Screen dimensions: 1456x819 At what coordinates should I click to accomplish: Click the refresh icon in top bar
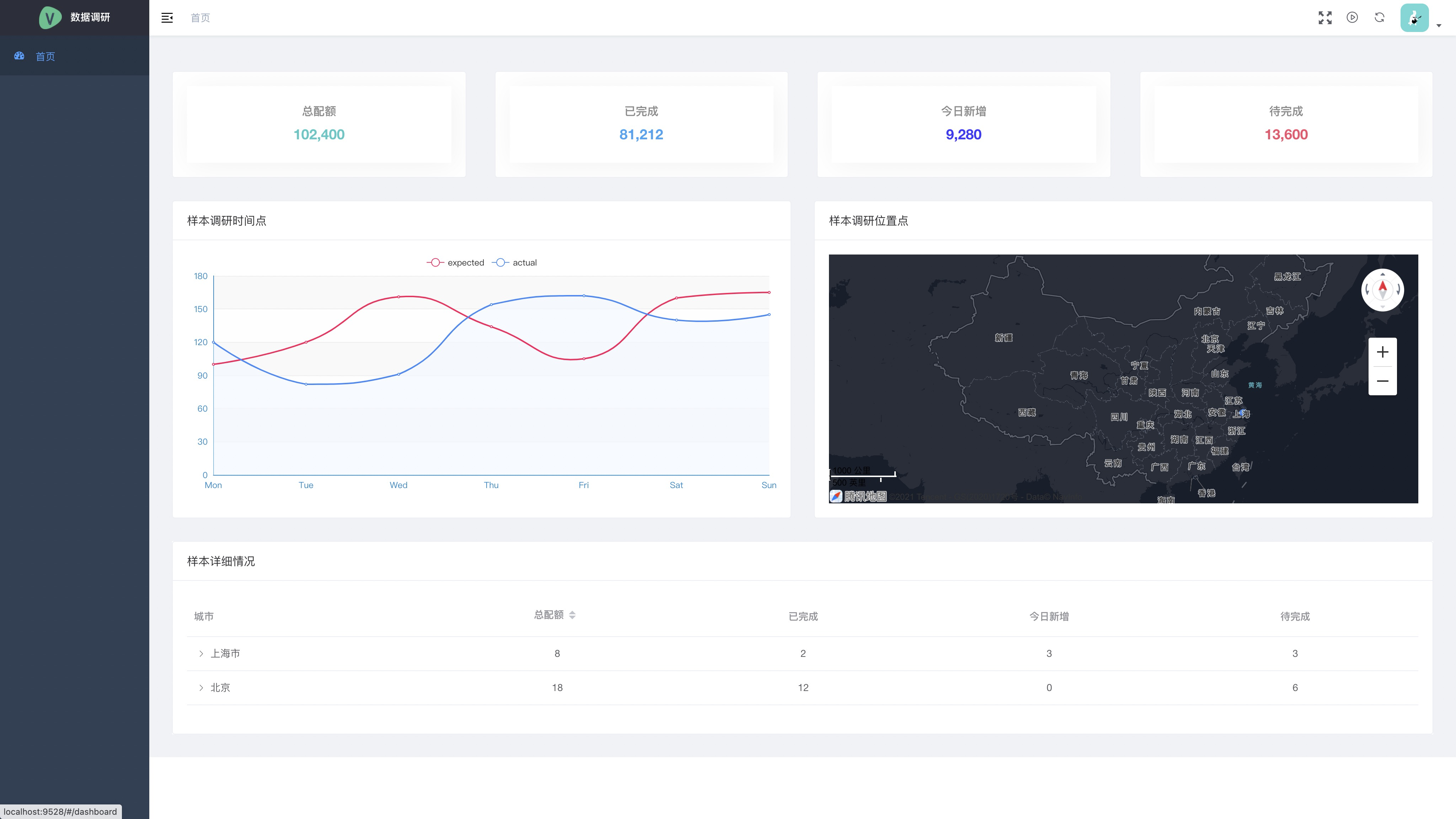[1379, 17]
